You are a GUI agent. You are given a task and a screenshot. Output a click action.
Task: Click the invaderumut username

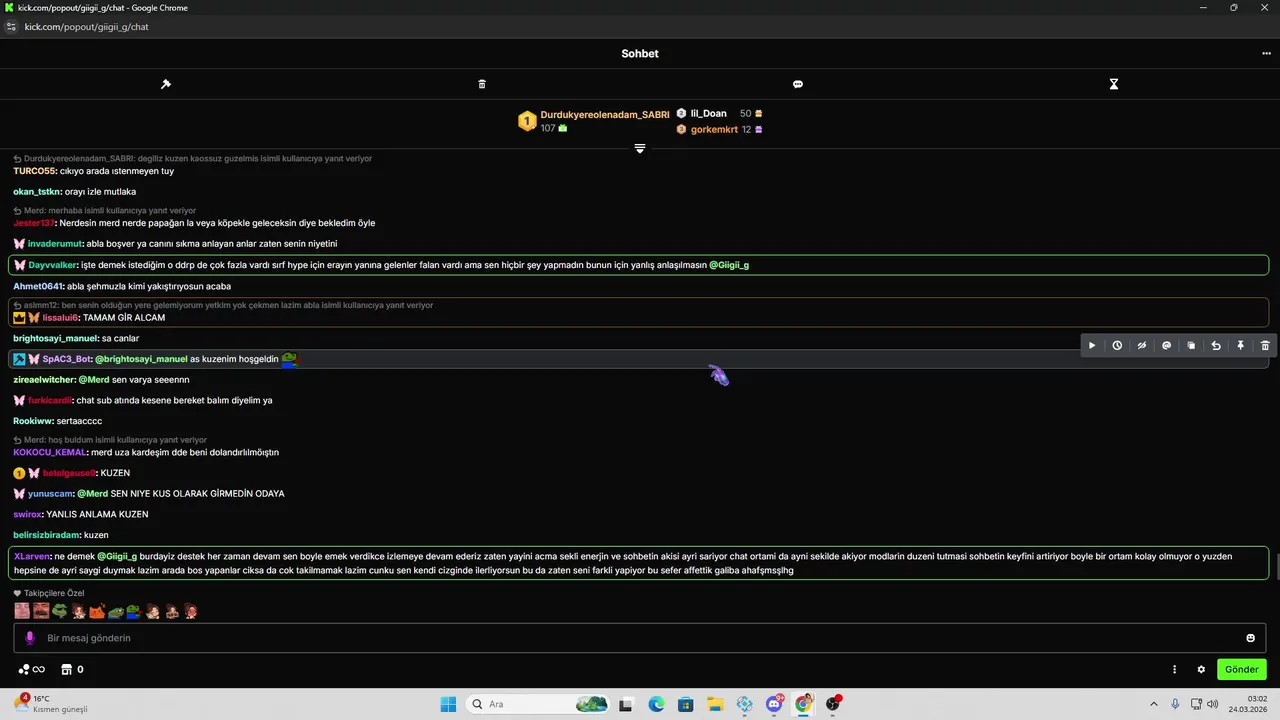coord(56,244)
